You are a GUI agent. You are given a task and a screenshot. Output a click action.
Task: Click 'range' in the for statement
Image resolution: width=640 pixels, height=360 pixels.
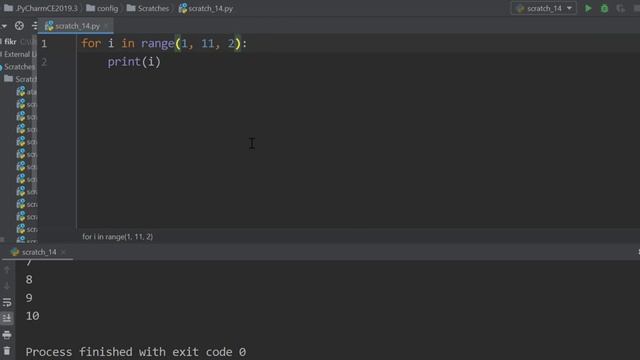158,43
